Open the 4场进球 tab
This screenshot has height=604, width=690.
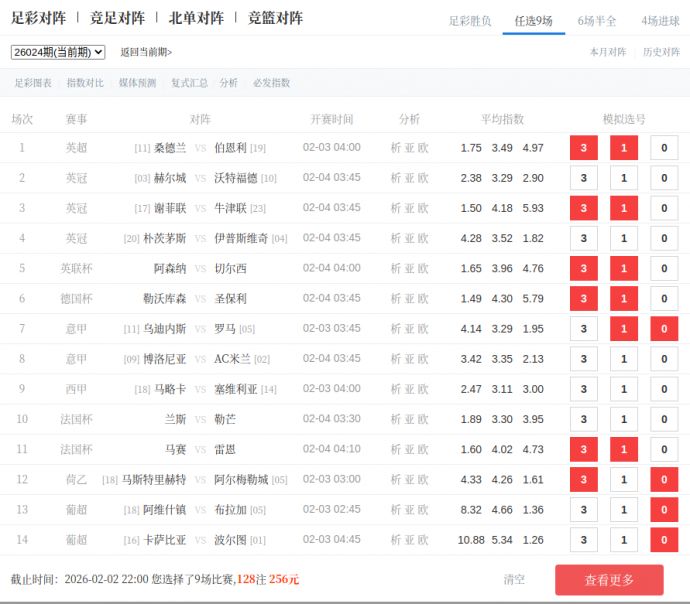click(660, 21)
